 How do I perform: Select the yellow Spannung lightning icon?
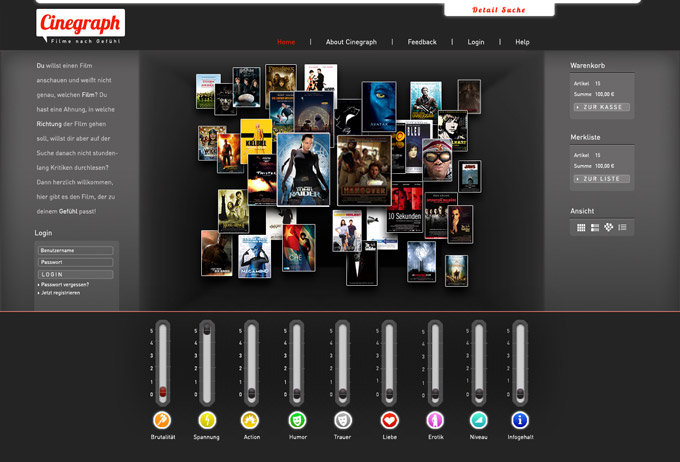point(207,421)
